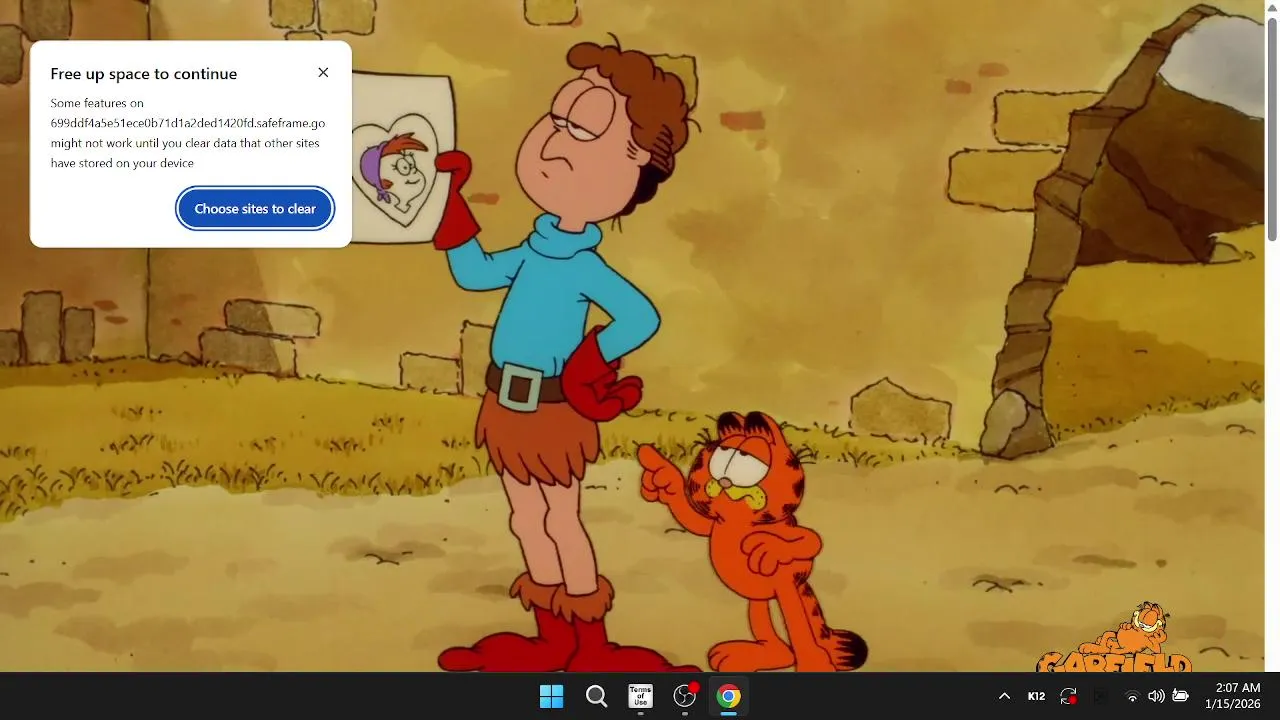
Task: Click the Google Chrome taskbar icon
Action: (x=729, y=696)
